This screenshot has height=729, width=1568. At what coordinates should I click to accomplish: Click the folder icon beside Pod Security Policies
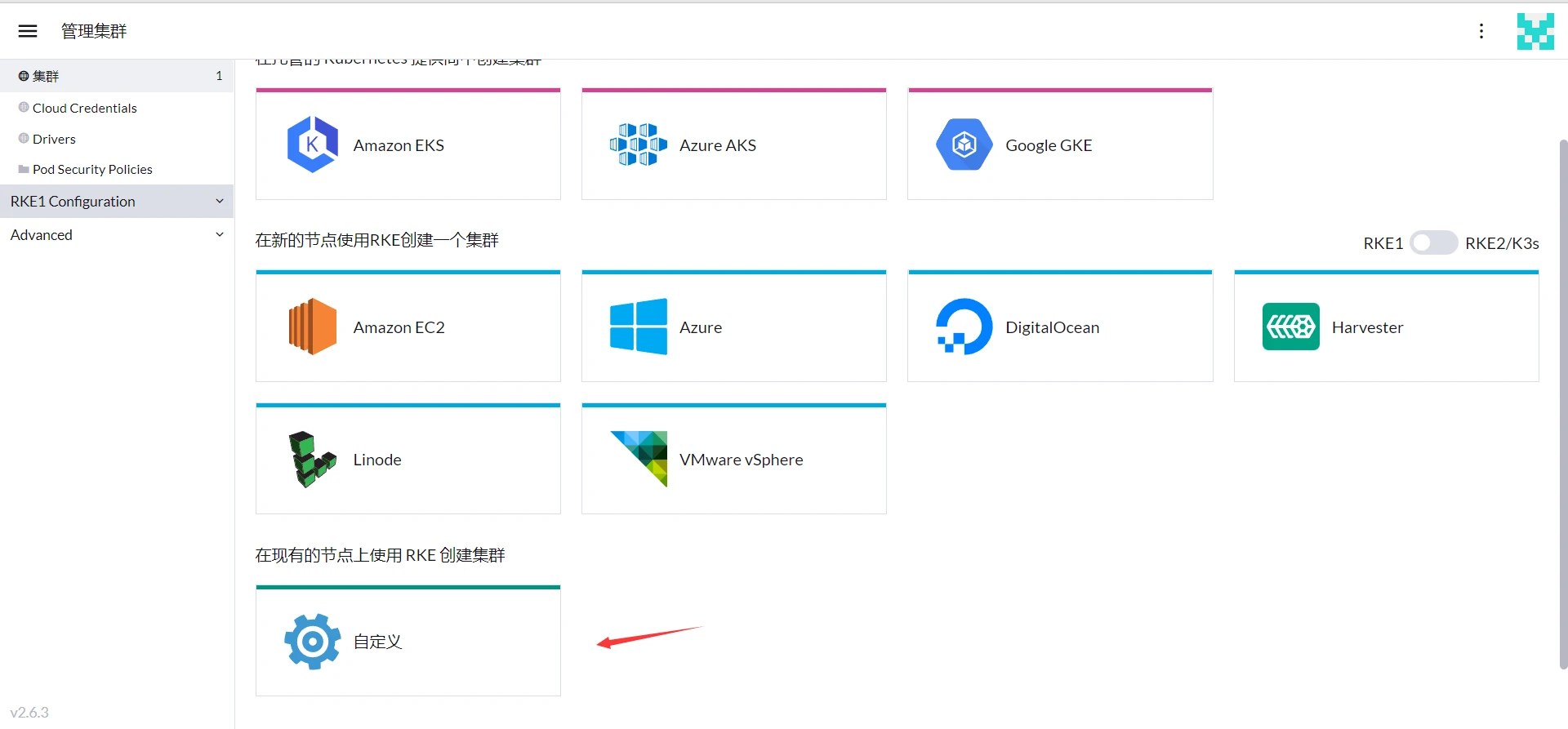(x=24, y=169)
